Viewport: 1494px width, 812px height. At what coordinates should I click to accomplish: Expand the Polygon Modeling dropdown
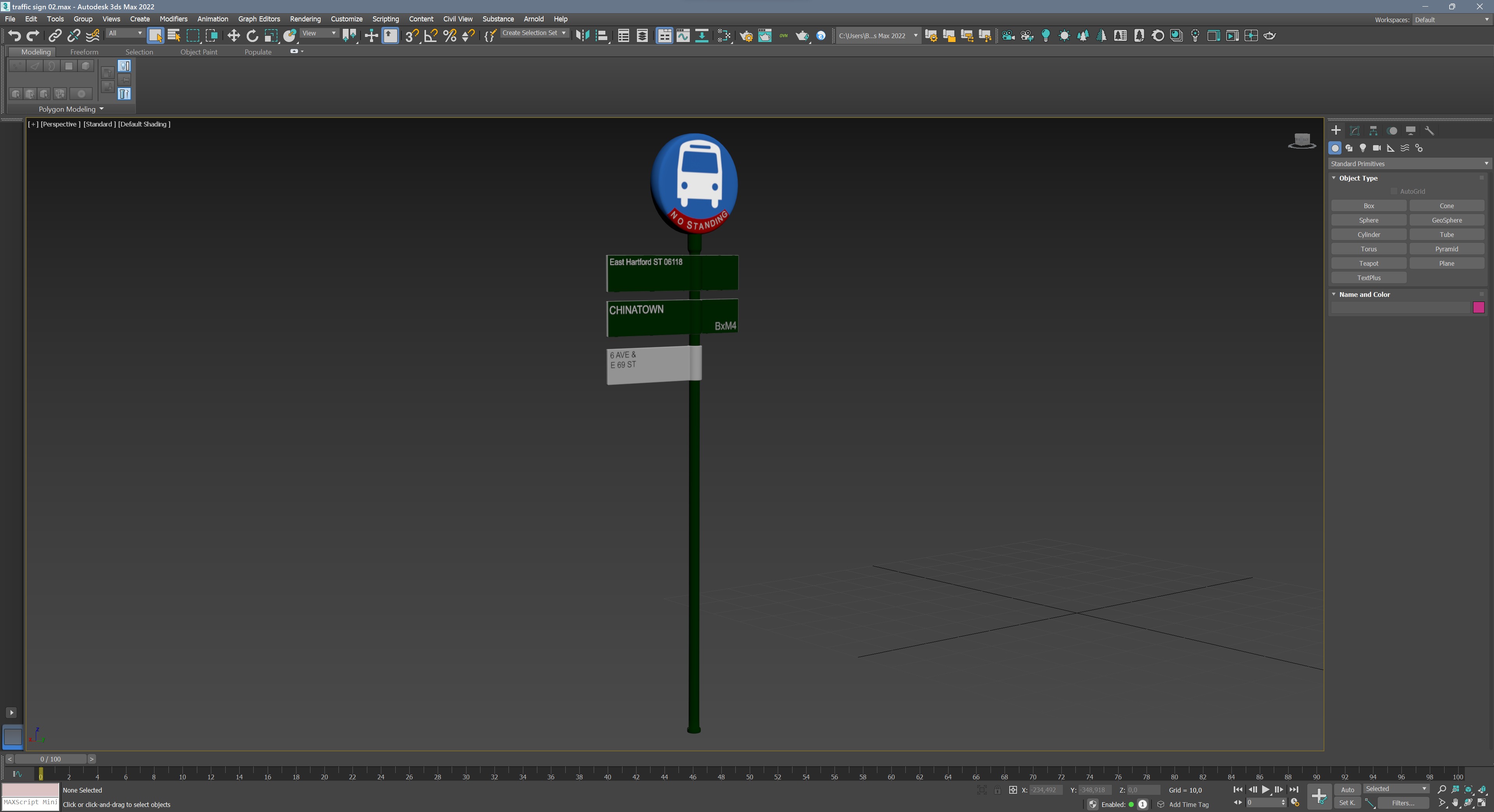pos(71,109)
